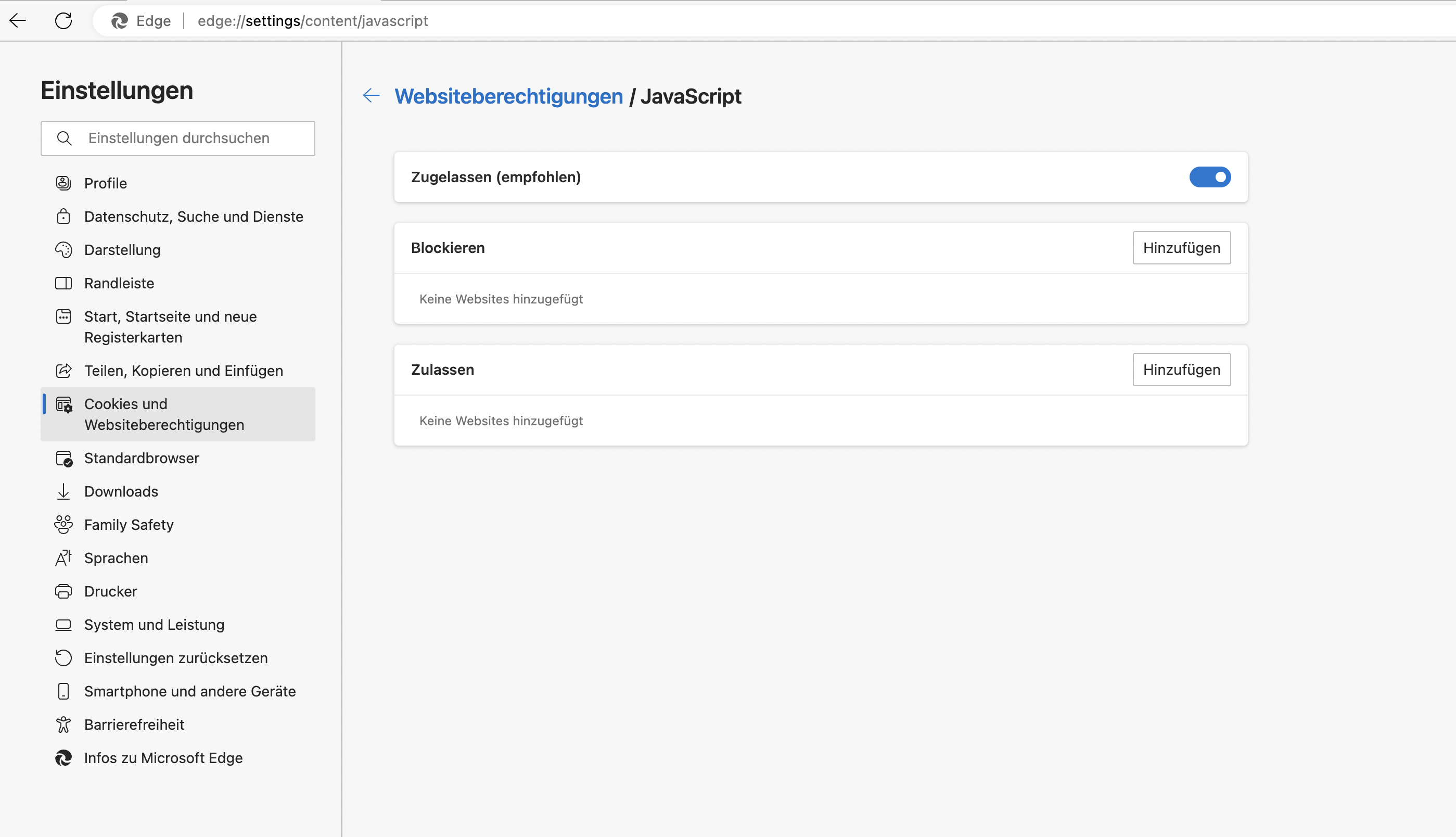Click the Einstellungen zurücksetzen reset icon
Image resolution: width=1456 pixels, height=837 pixels.
point(63,657)
